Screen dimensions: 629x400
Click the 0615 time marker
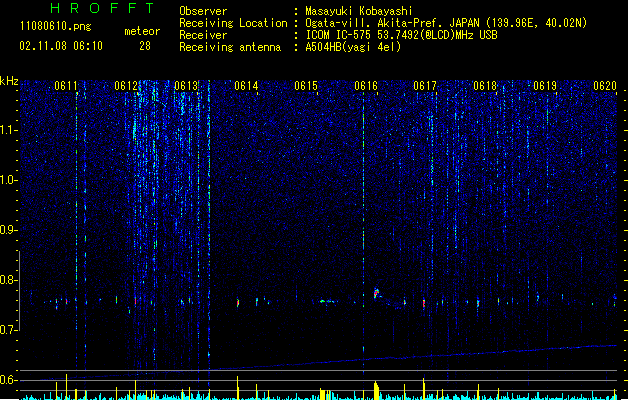point(306,86)
